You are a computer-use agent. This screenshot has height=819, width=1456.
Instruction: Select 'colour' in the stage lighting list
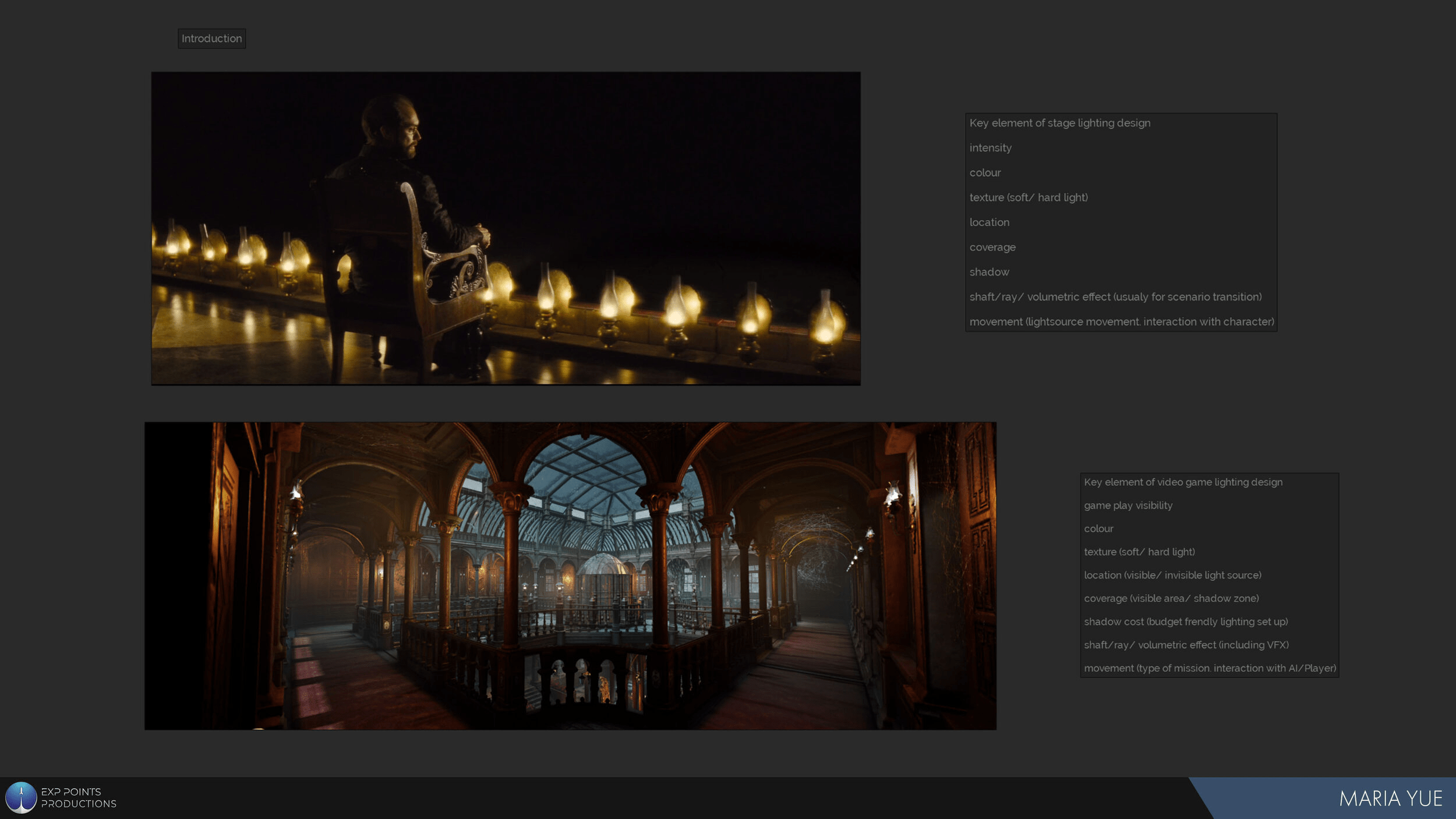pyautogui.click(x=985, y=172)
